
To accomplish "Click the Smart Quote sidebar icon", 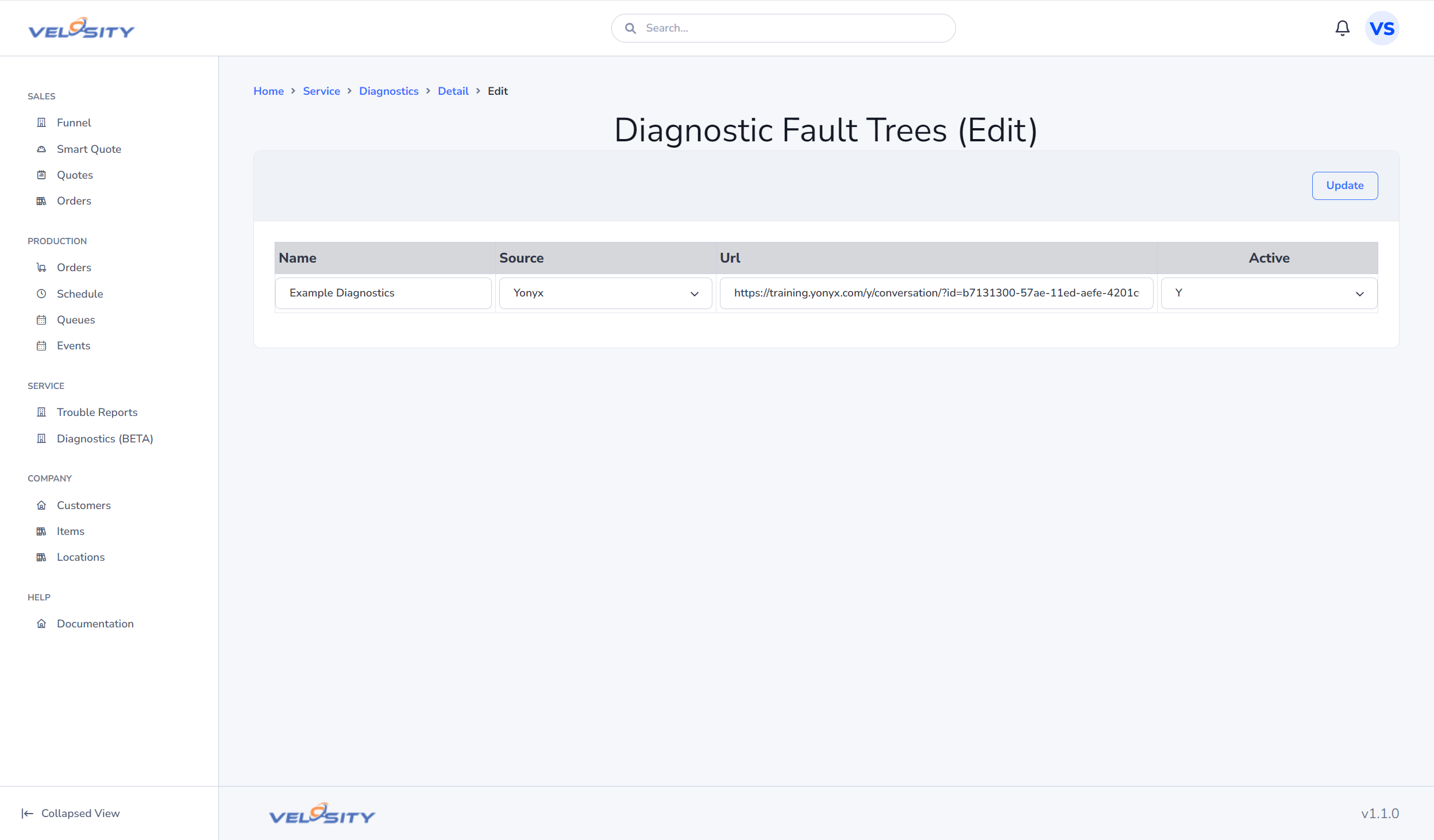I will [41, 149].
